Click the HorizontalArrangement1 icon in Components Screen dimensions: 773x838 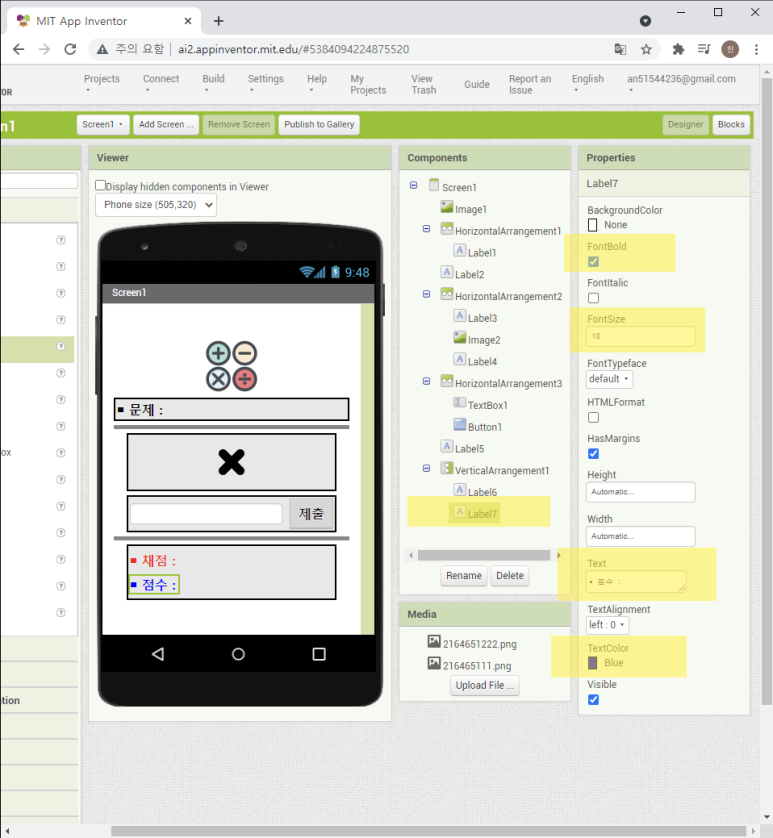click(x=447, y=228)
